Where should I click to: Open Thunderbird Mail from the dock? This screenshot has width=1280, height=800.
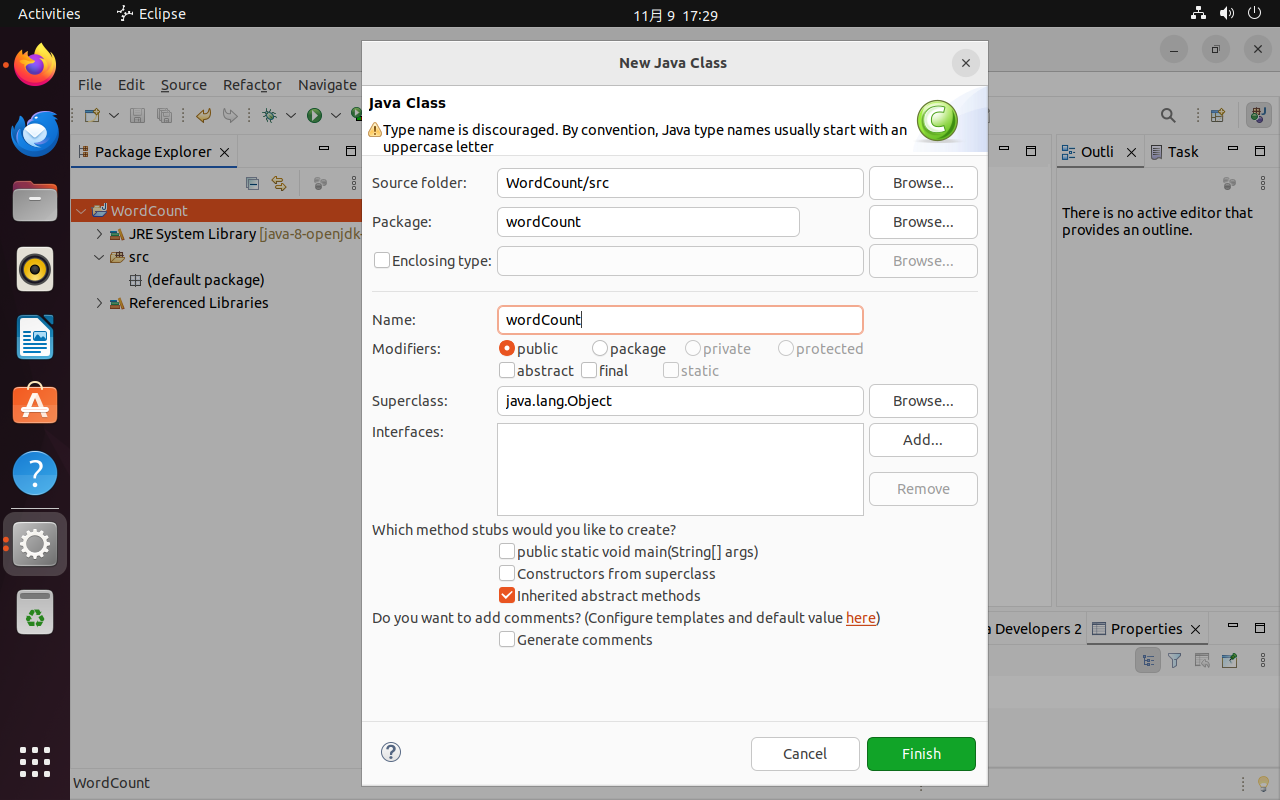coord(35,134)
